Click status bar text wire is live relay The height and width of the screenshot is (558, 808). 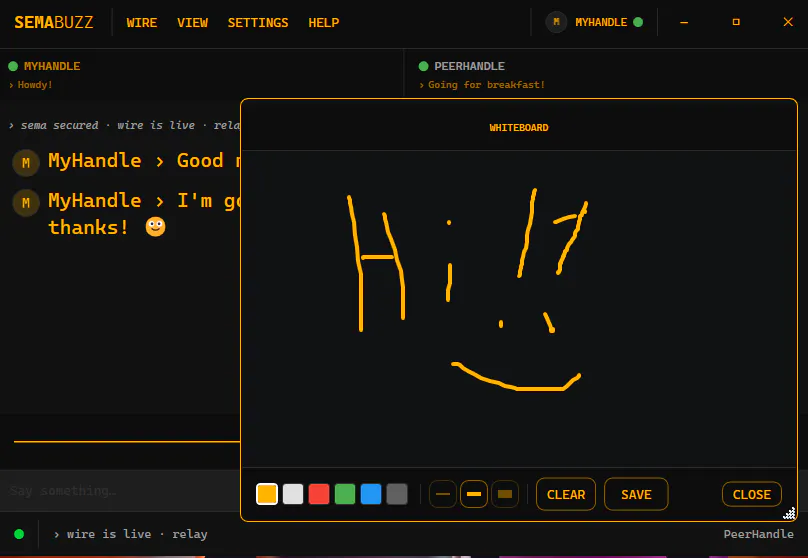131,534
